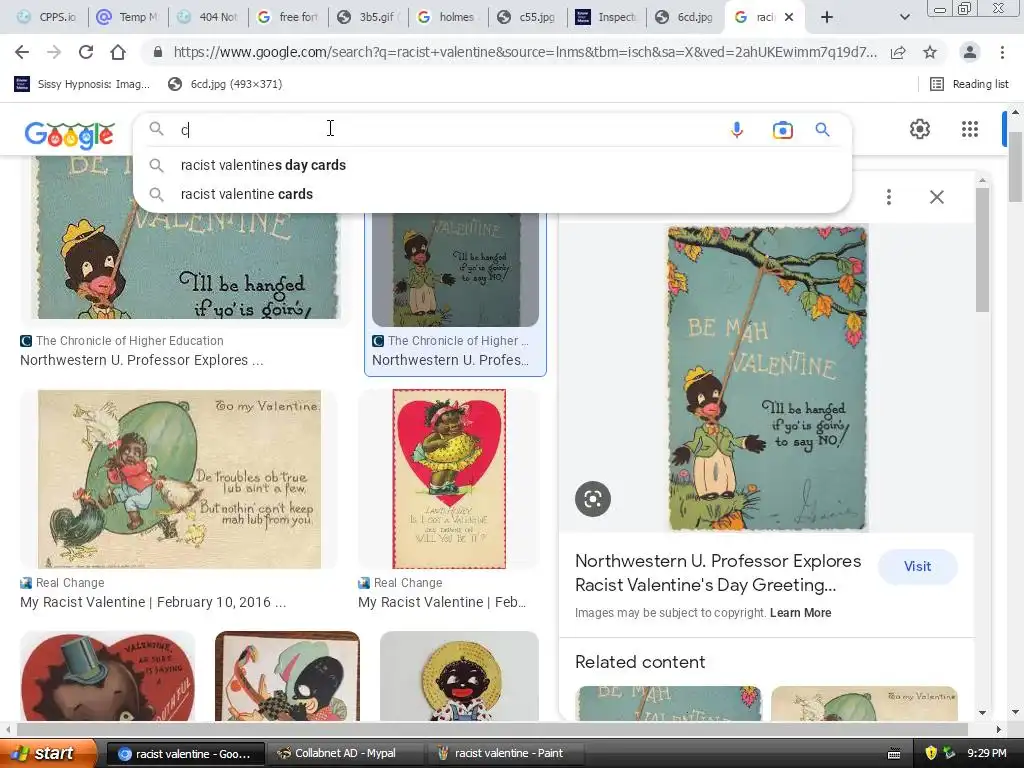Open Real Change watermelon card result
Viewport: 1024px width, 768px height.
(180, 479)
